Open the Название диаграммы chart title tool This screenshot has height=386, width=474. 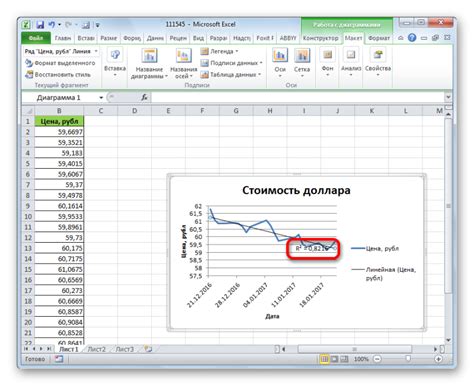point(149,64)
